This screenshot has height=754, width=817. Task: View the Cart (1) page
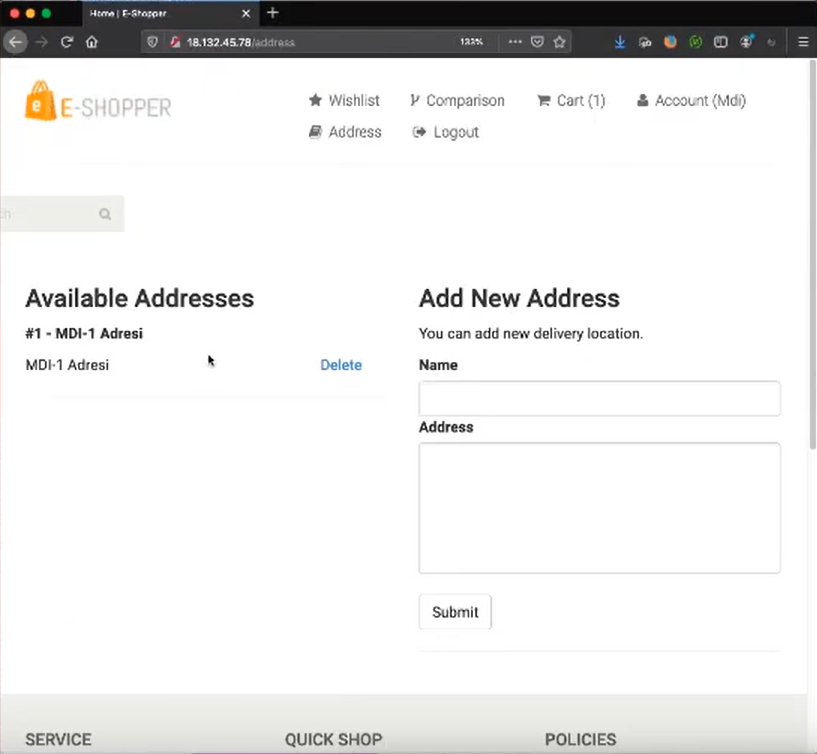[x=571, y=100]
